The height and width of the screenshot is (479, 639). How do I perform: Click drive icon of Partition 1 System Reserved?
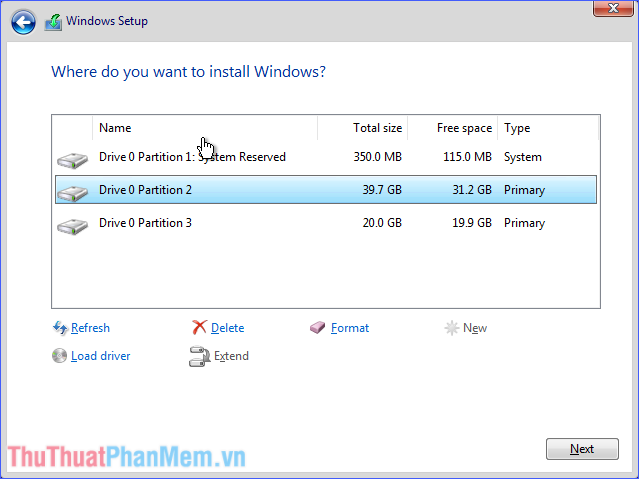[73, 160]
